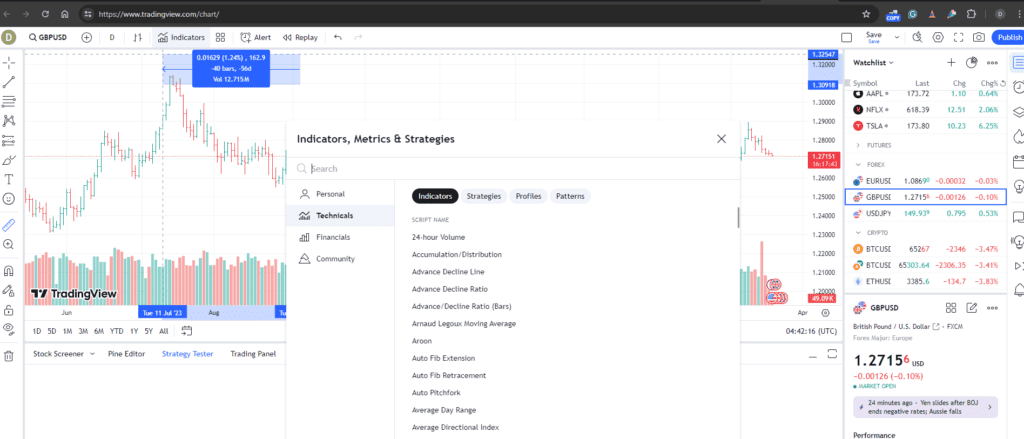Open chart settings hexagon icon

pyautogui.click(x=938, y=37)
